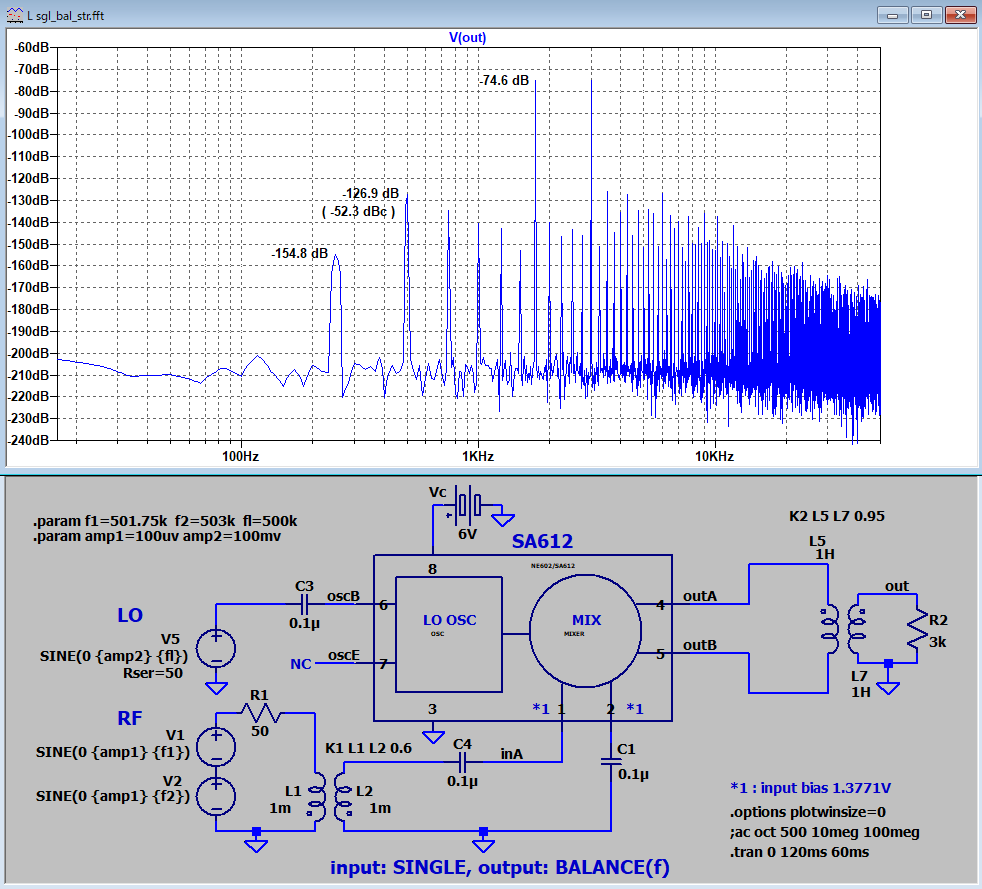Select capacitor C4 symbol
The image size is (982, 889).
[462, 762]
